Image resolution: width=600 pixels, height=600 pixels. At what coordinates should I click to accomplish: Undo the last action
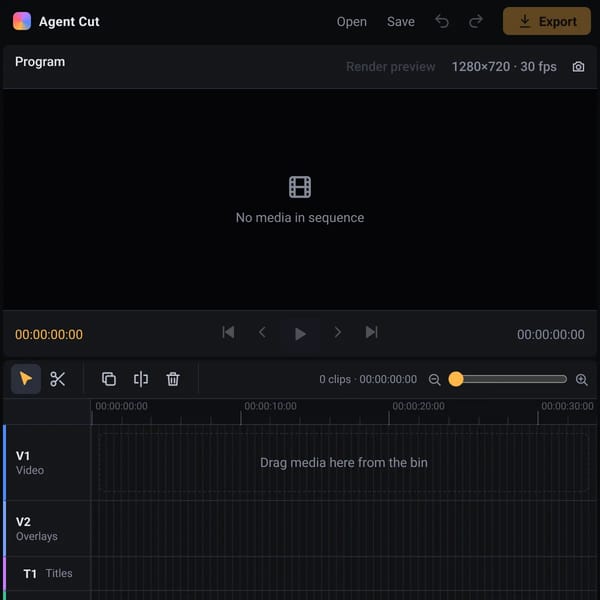click(442, 21)
